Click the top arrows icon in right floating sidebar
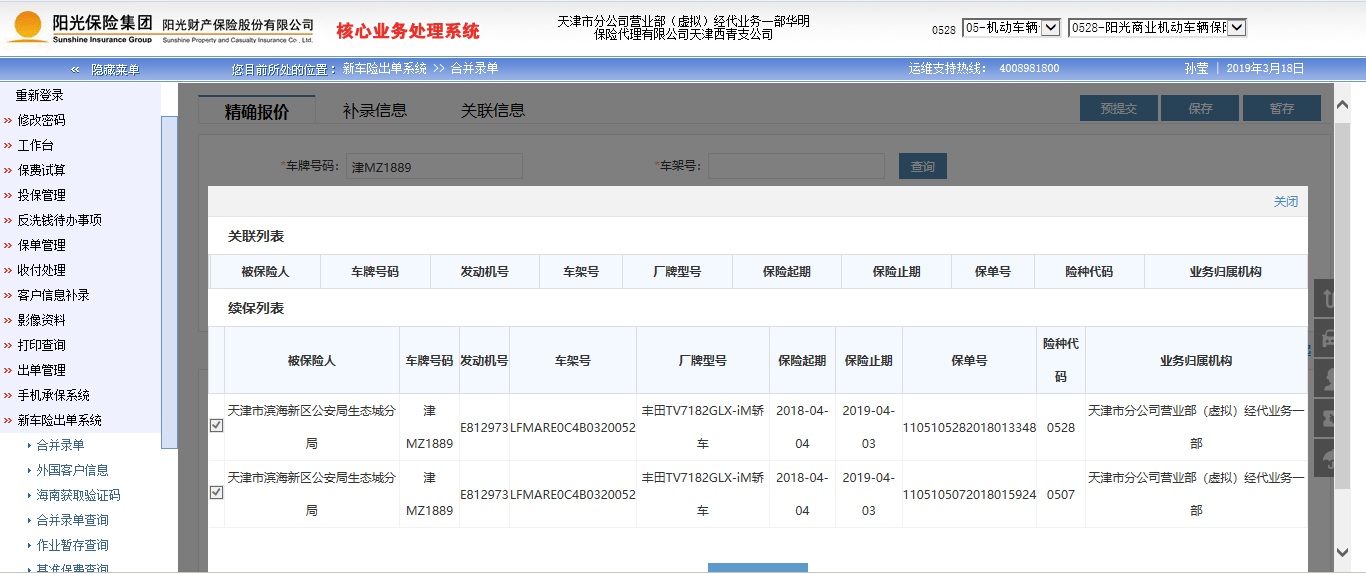The height and width of the screenshot is (574, 1366). pos(1329,299)
